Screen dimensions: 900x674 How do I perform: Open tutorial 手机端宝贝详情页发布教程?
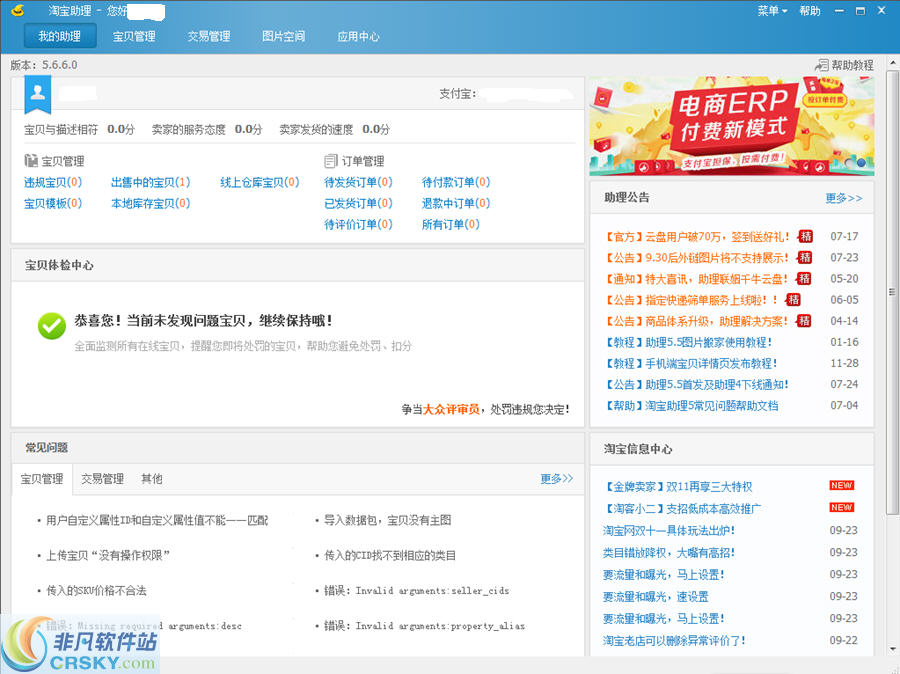pyautogui.click(x=691, y=363)
